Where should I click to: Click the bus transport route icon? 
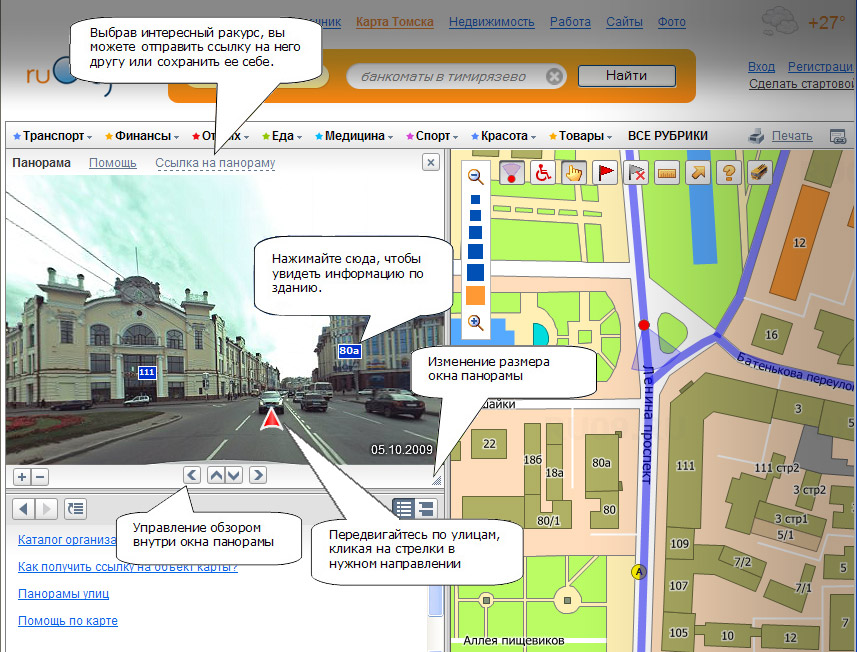point(760,172)
